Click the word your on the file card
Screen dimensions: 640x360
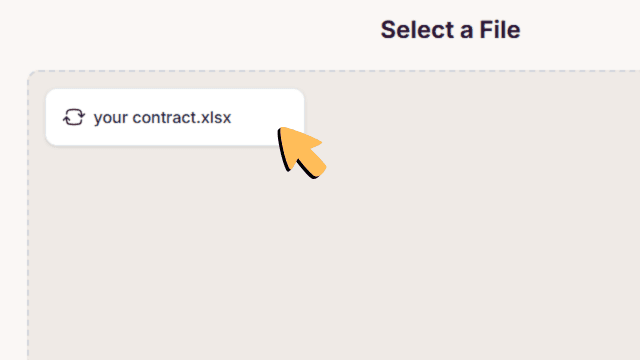point(111,119)
